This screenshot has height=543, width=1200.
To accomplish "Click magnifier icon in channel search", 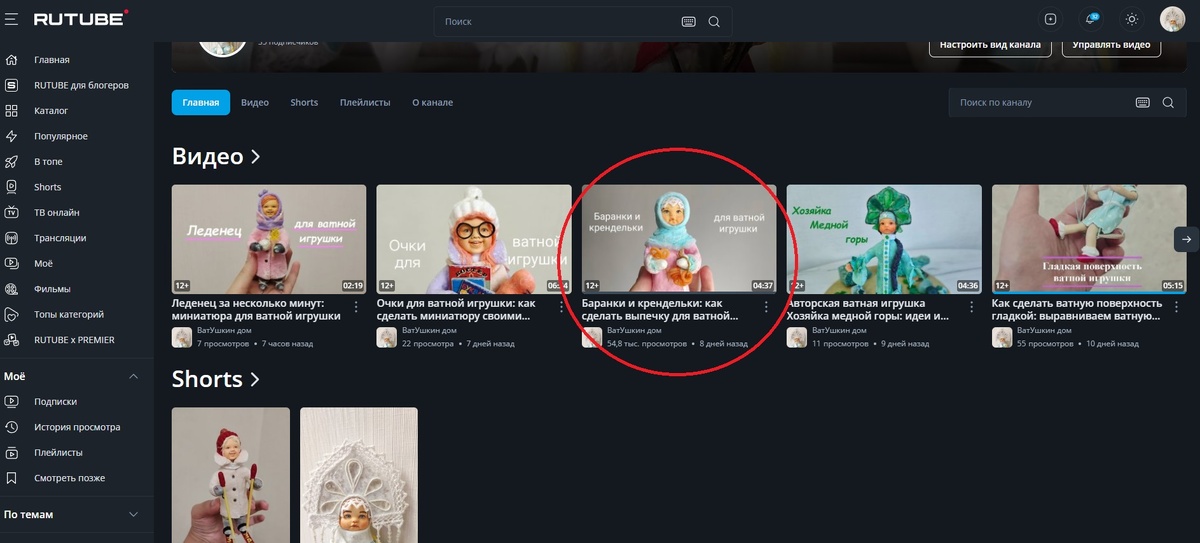I will (x=1168, y=102).
